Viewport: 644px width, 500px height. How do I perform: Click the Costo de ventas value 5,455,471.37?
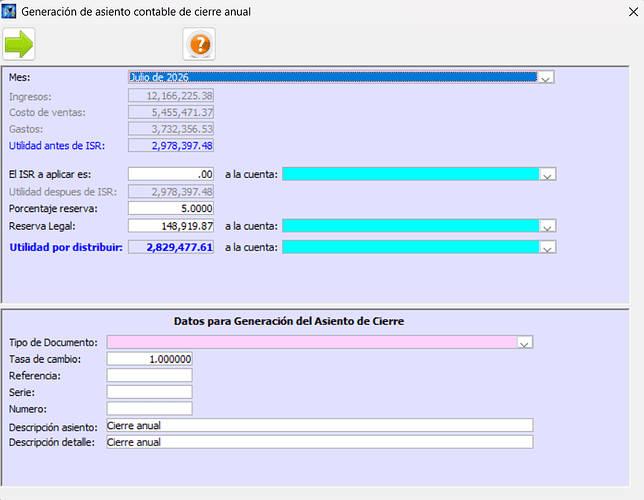click(171, 113)
